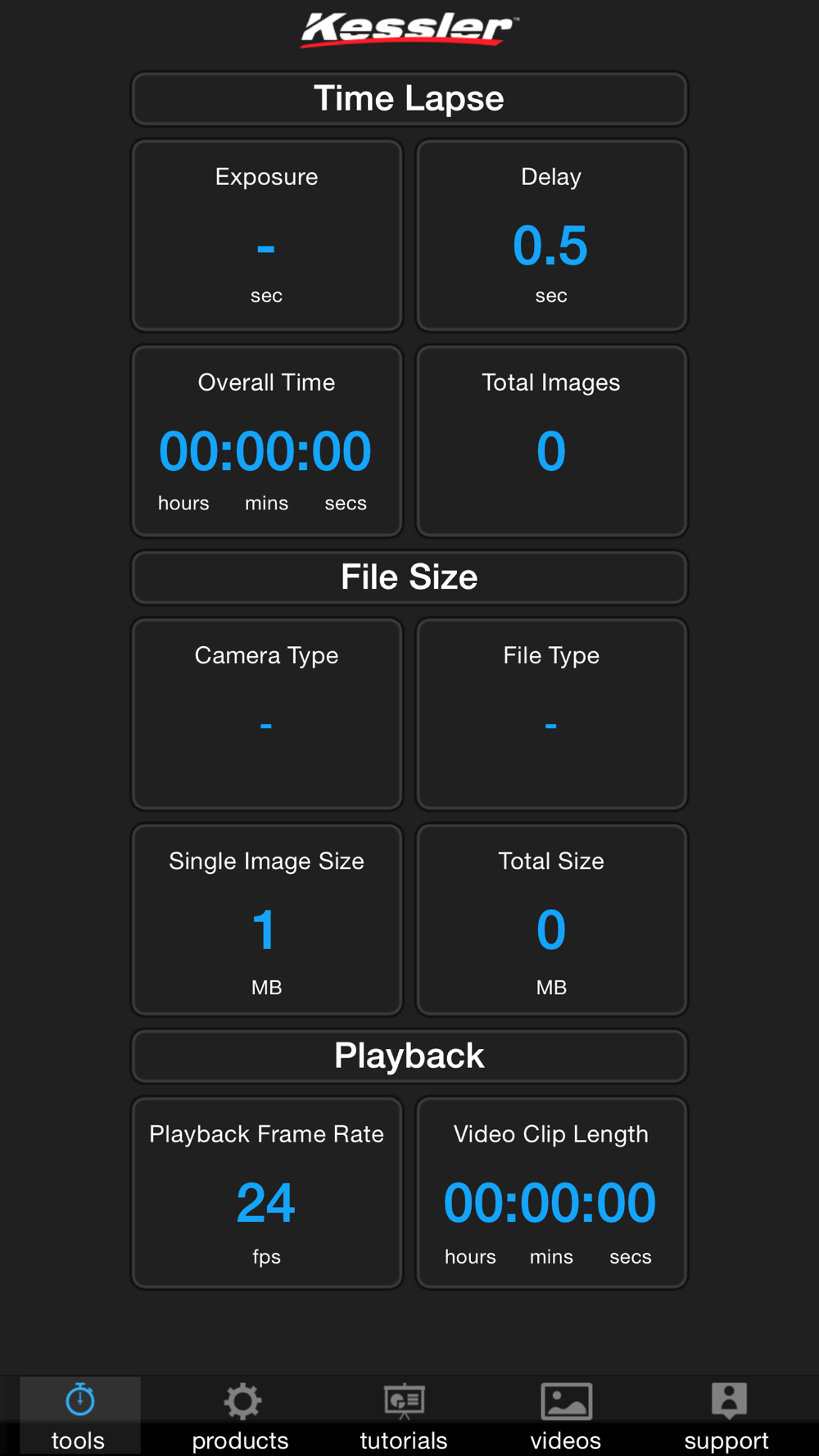Tap the Time Lapse section header
The width and height of the screenshot is (819, 1456).
point(409,99)
